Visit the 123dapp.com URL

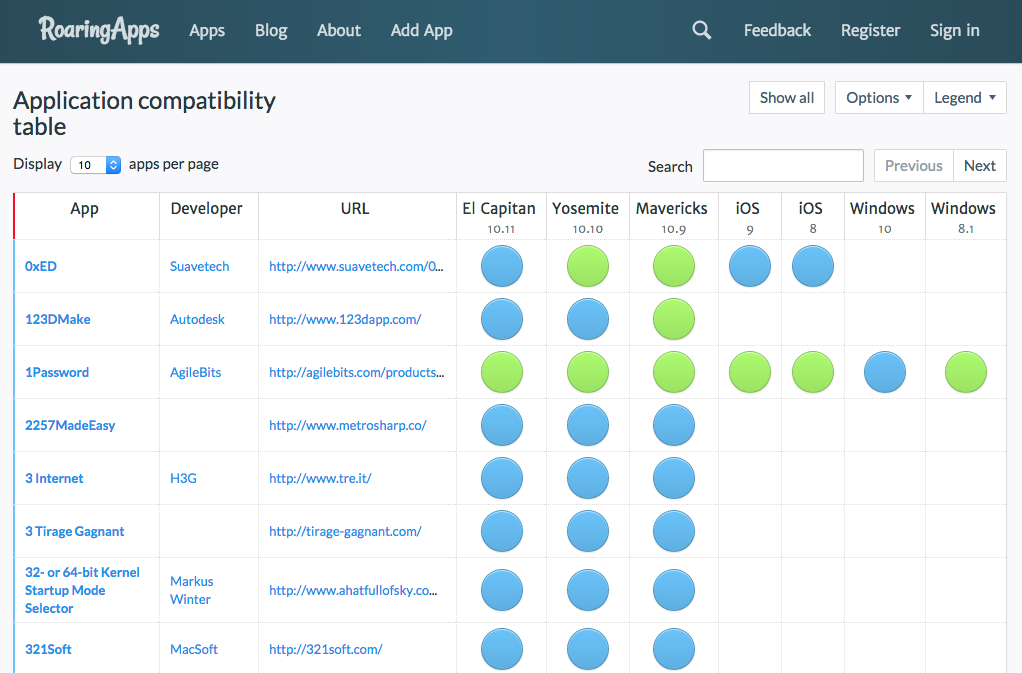[x=345, y=319]
